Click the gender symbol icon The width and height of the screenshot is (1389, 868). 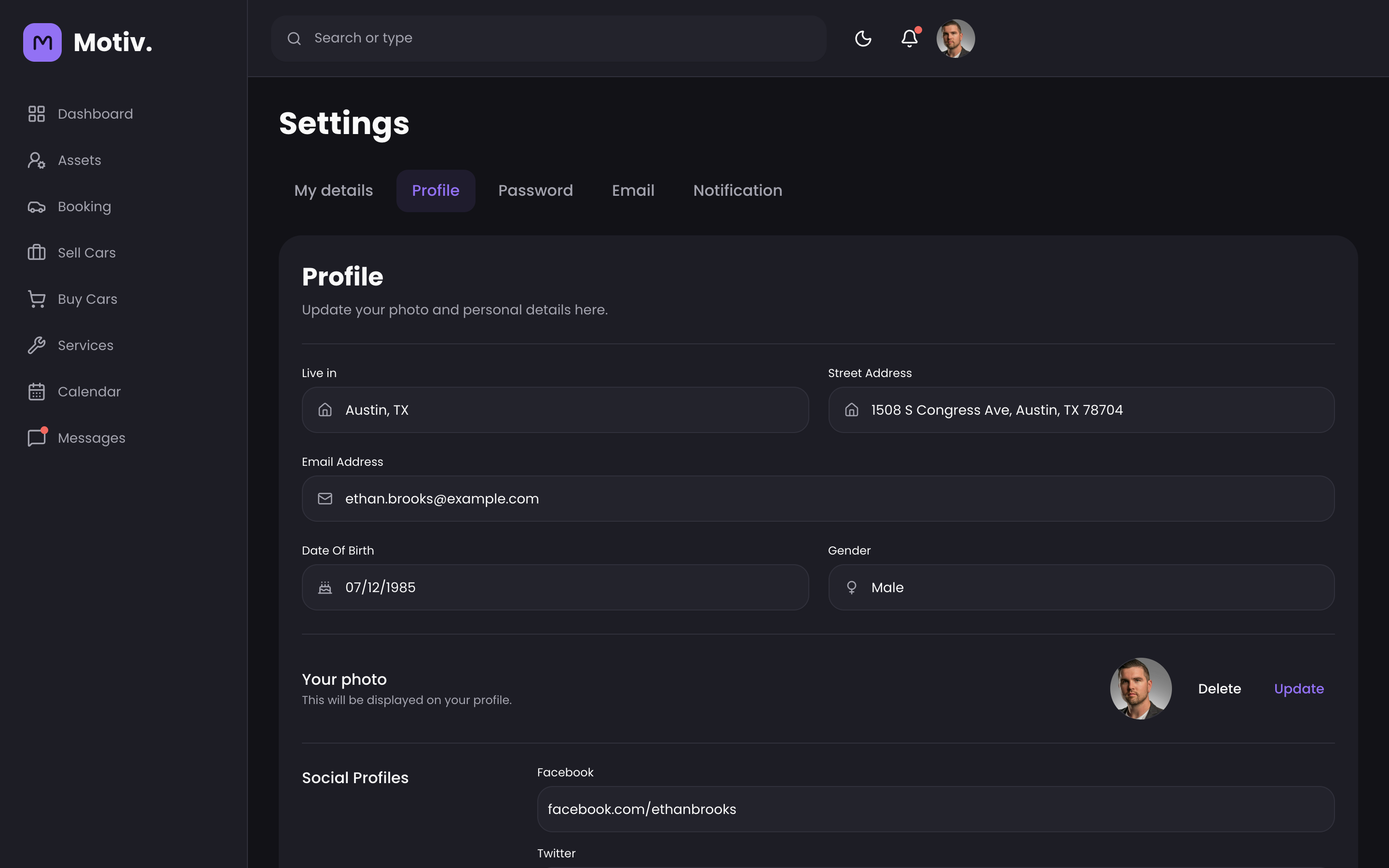point(852,587)
